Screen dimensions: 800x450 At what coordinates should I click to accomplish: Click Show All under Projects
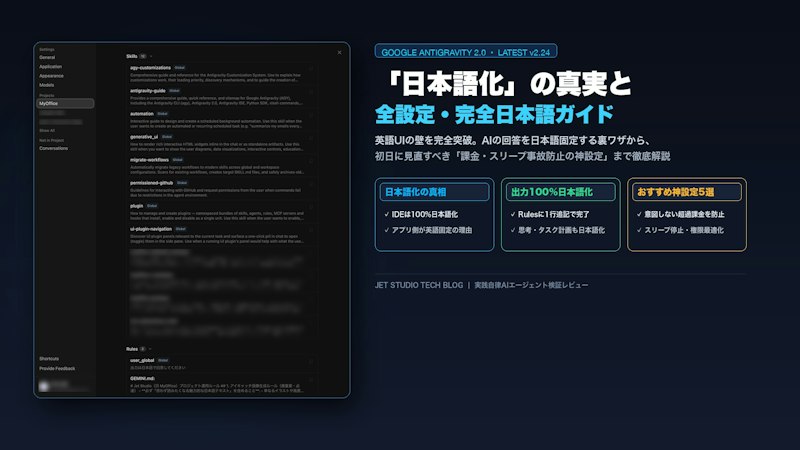[47, 131]
